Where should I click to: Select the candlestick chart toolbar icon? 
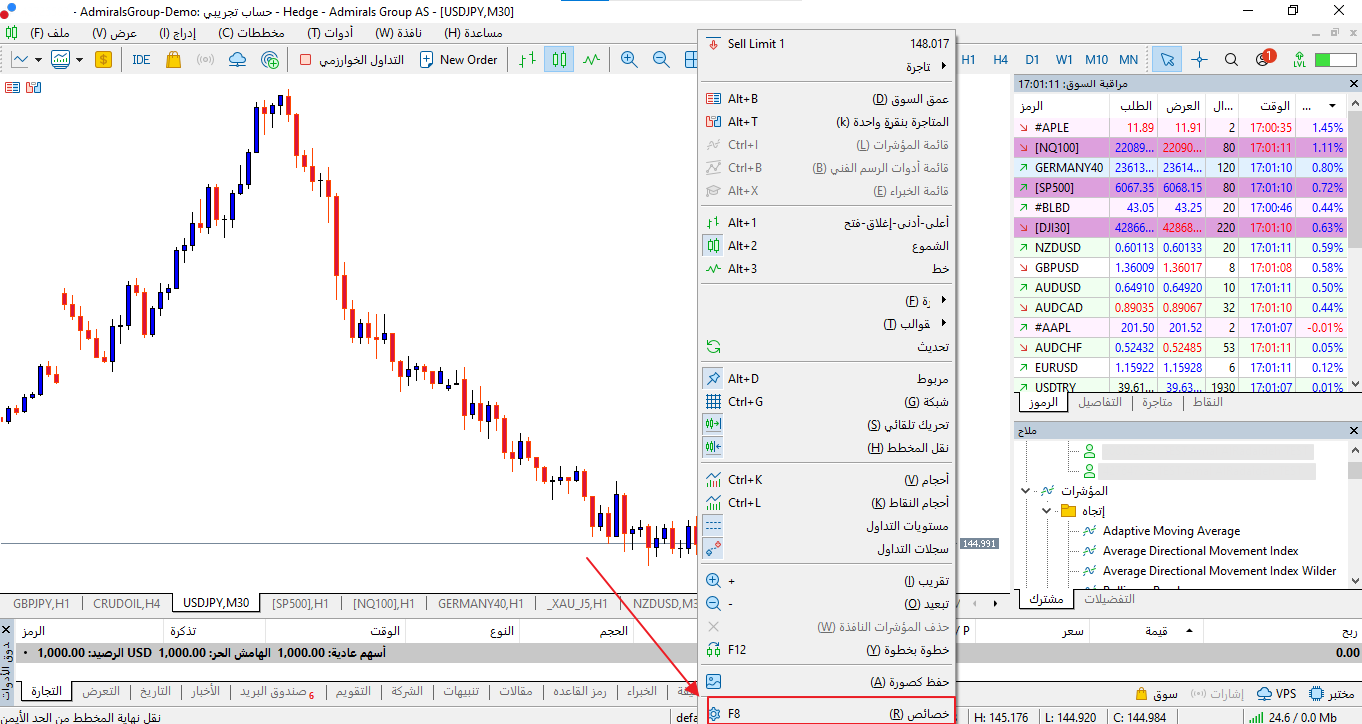(559, 60)
